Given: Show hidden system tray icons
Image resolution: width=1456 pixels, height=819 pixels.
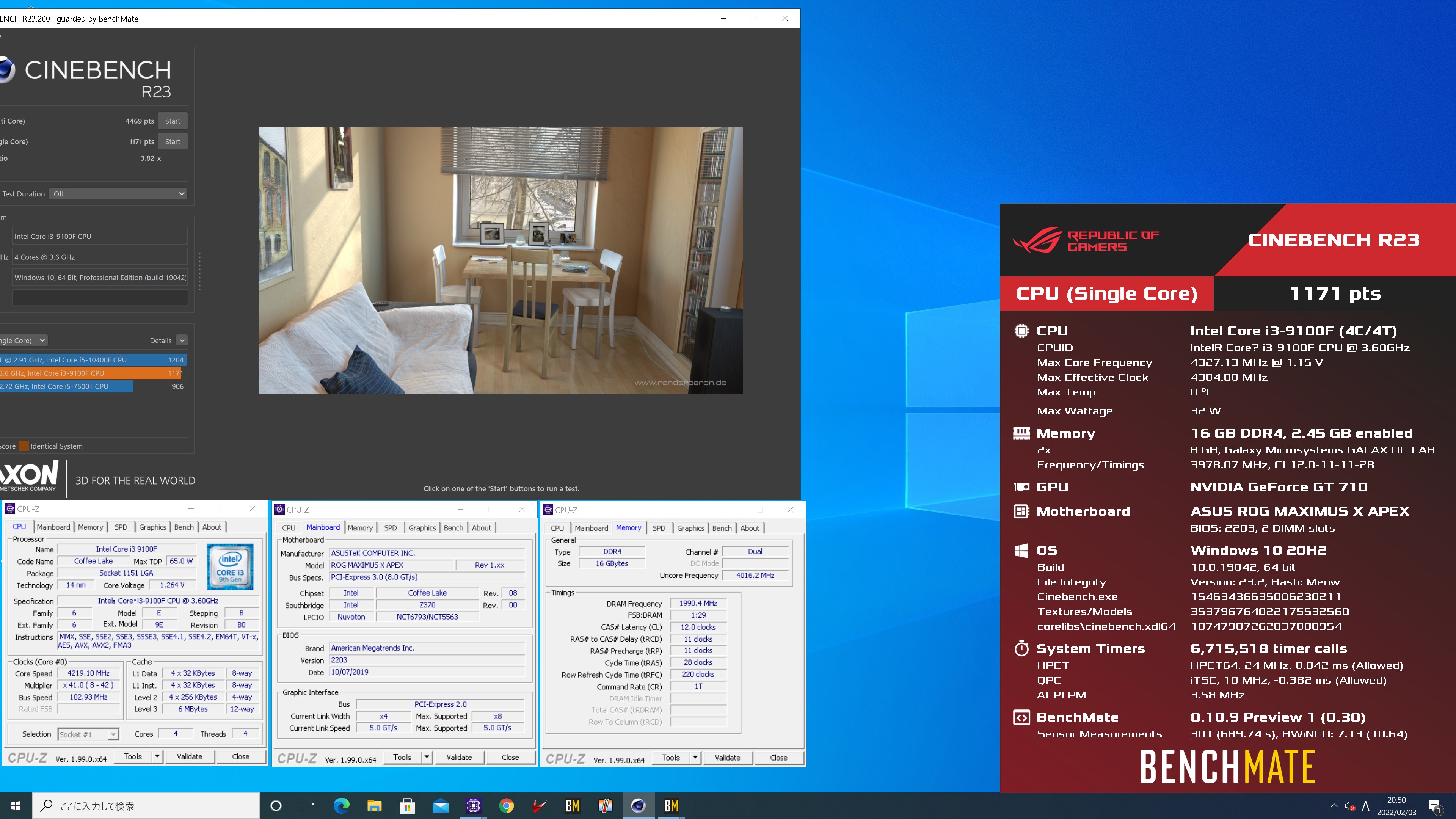Looking at the screenshot, I should [x=1334, y=805].
